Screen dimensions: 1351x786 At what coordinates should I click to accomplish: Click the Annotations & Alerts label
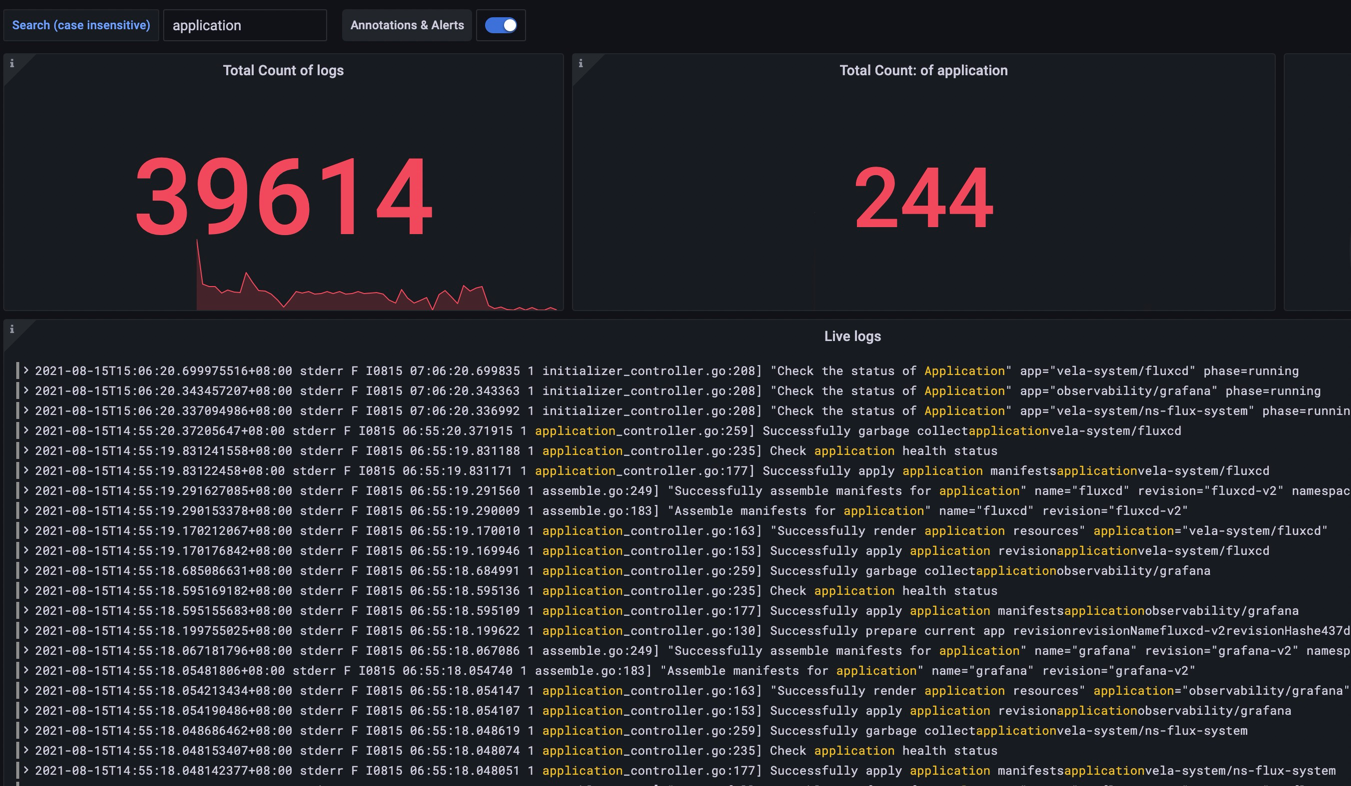(407, 25)
